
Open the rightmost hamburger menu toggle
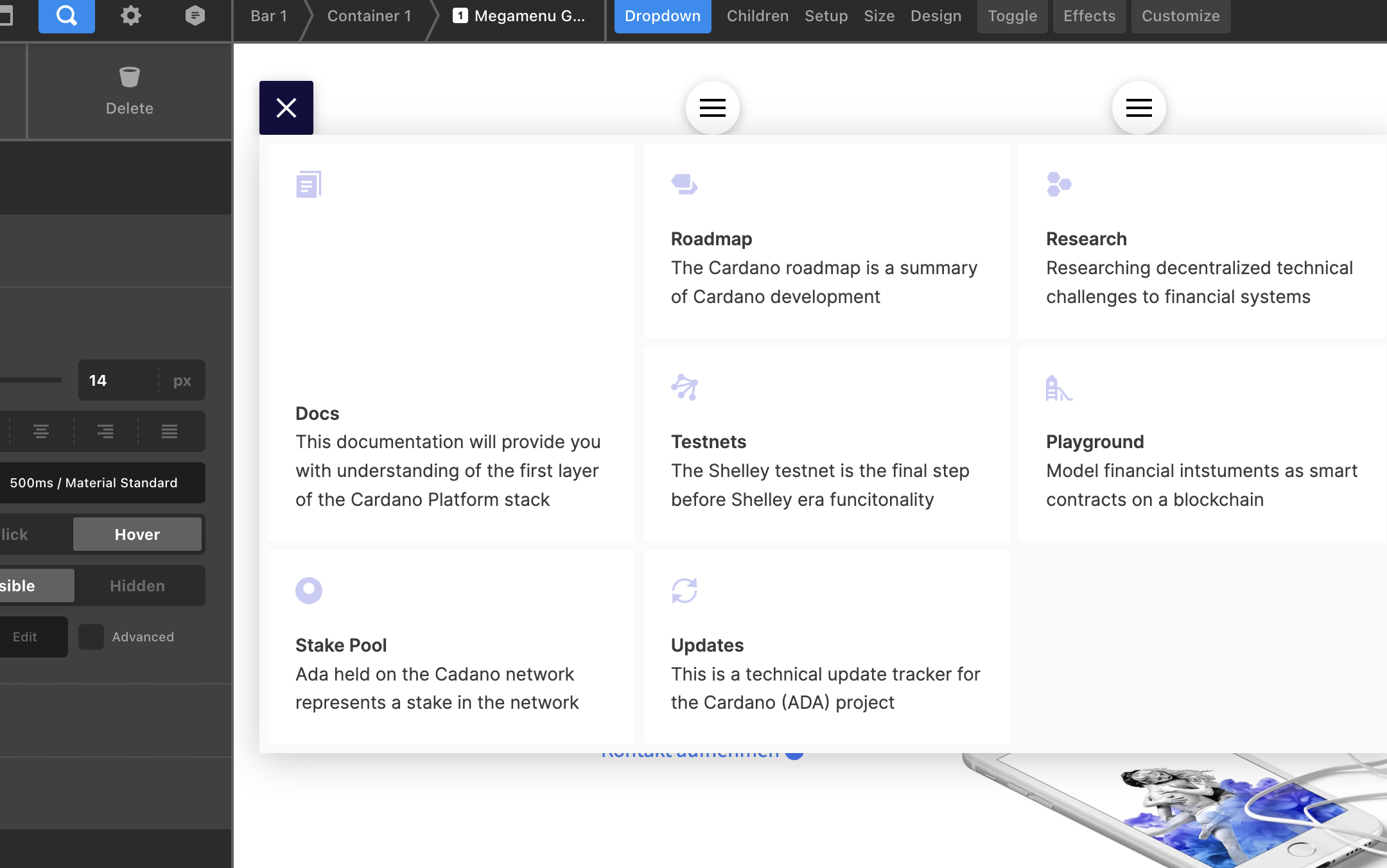[x=1139, y=108]
